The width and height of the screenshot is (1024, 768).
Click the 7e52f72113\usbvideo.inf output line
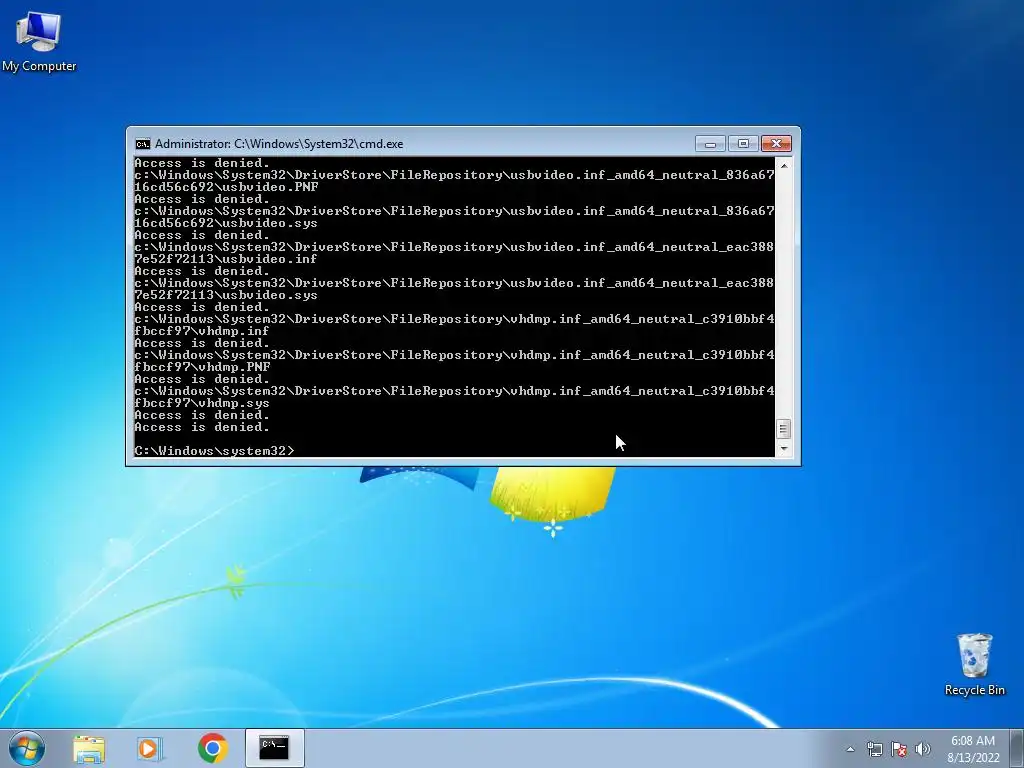[225, 259]
